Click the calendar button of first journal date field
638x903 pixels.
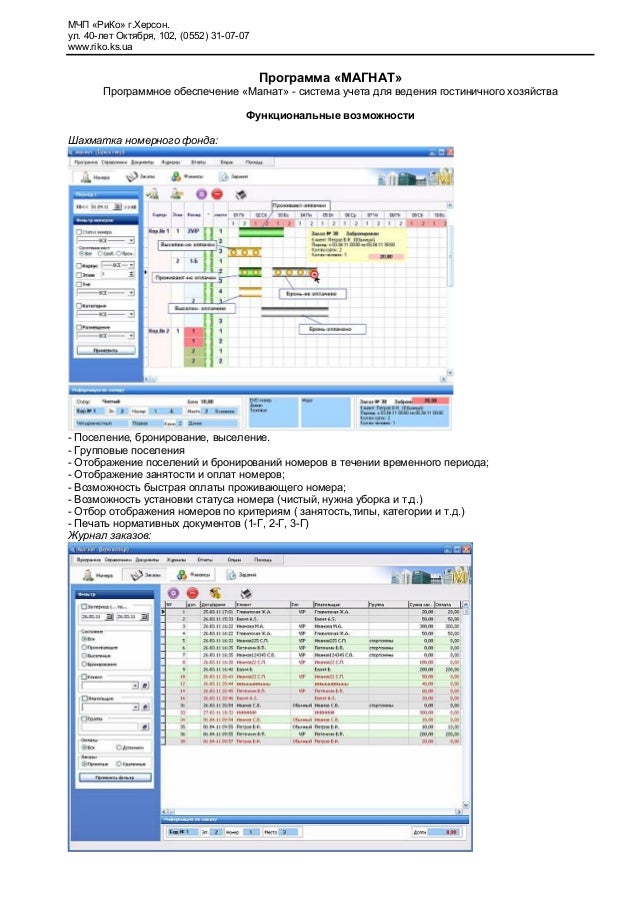(x=109, y=617)
